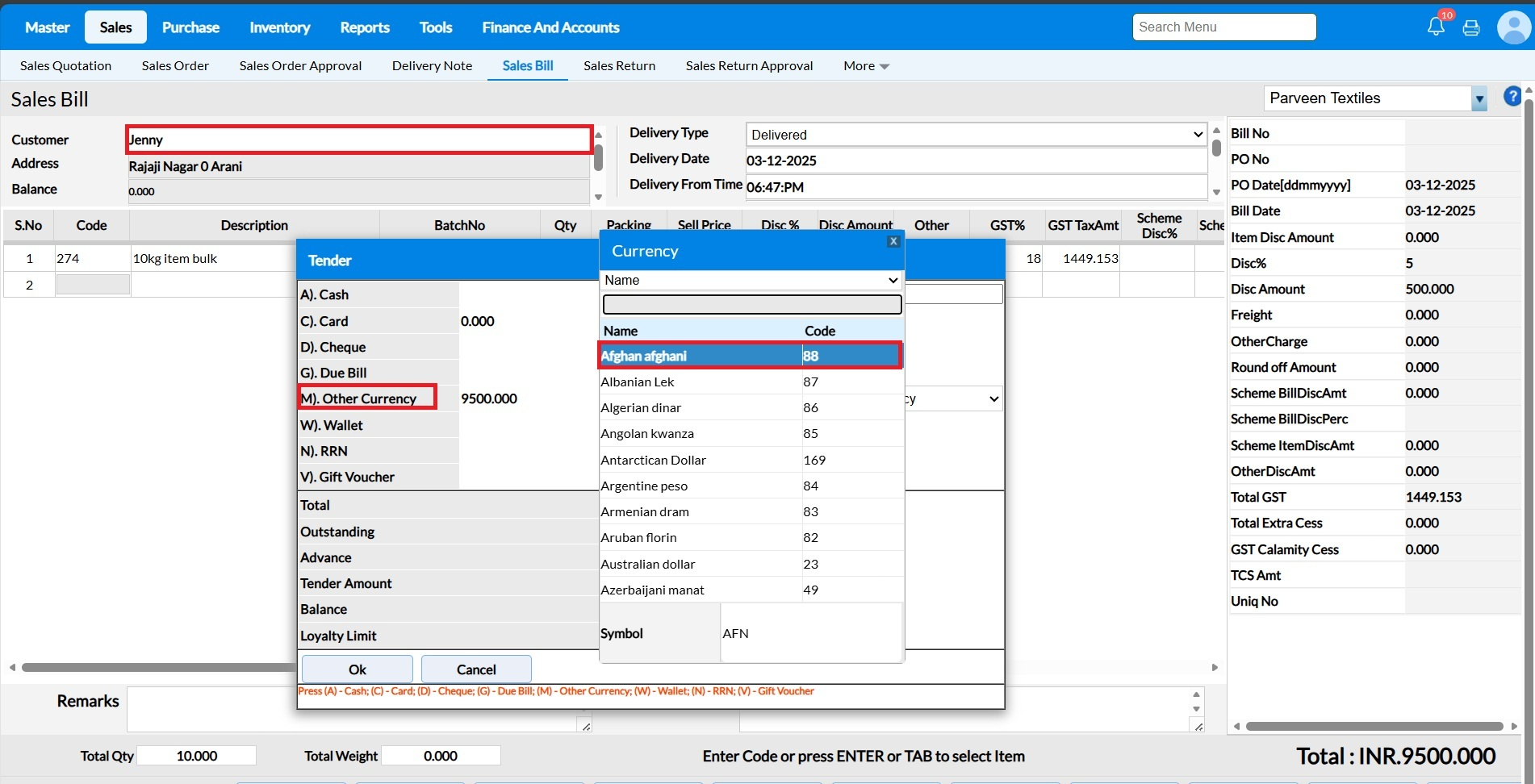Expand the More menu in sub-navigation
Screen dimensions: 1535x784
[865, 66]
